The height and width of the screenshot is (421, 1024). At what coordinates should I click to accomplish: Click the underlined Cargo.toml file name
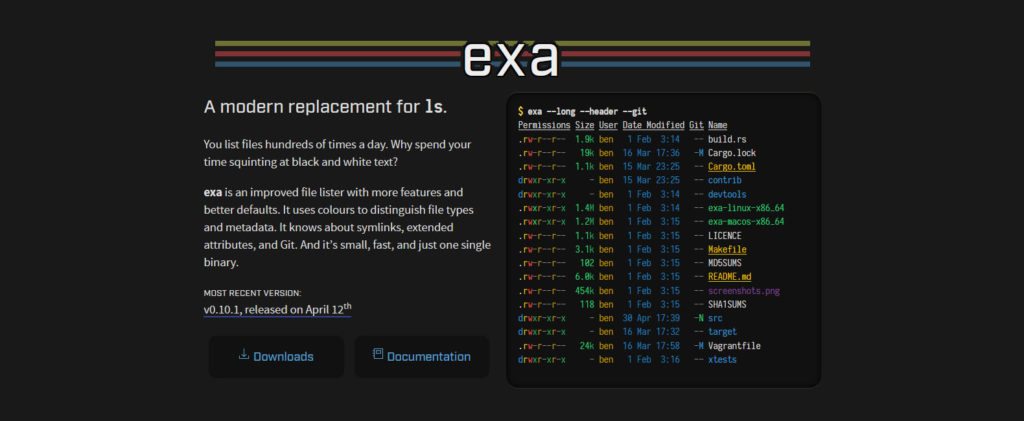click(x=732, y=166)
